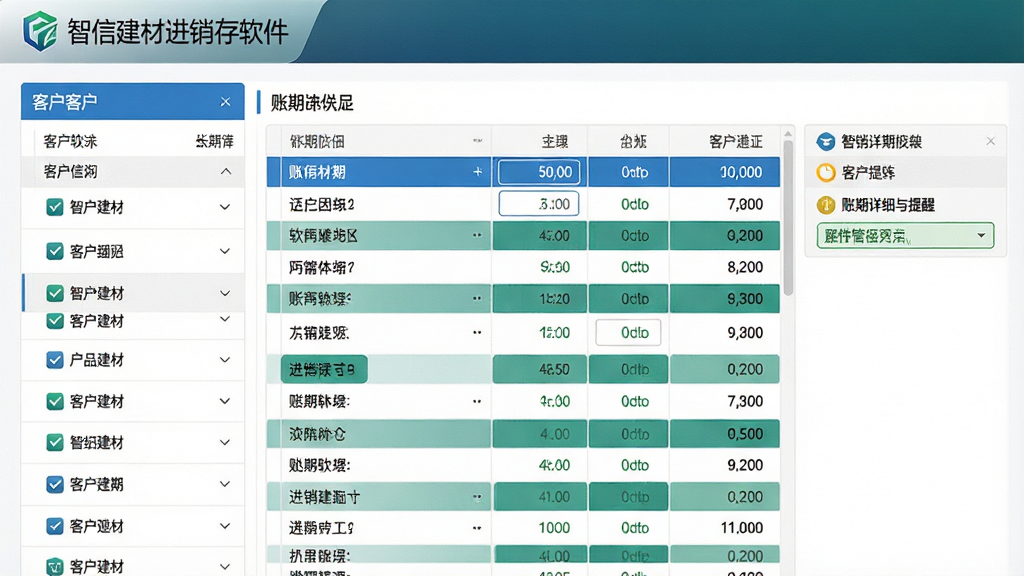Viewport: 1024px width, 576px height.
Task: Click the yellow alert icon beside 账期详细与提醒
Action: tap(826, 205)
